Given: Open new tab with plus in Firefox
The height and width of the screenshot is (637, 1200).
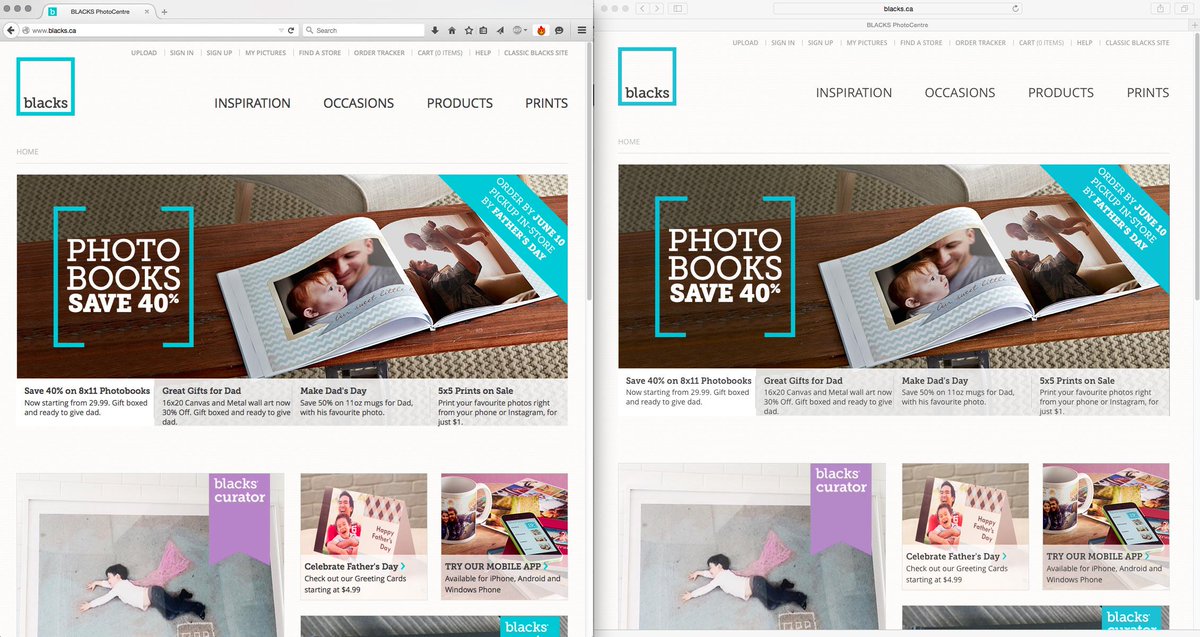Looking at the screenshot, I should pyautogui.click(x=164, y=12).
